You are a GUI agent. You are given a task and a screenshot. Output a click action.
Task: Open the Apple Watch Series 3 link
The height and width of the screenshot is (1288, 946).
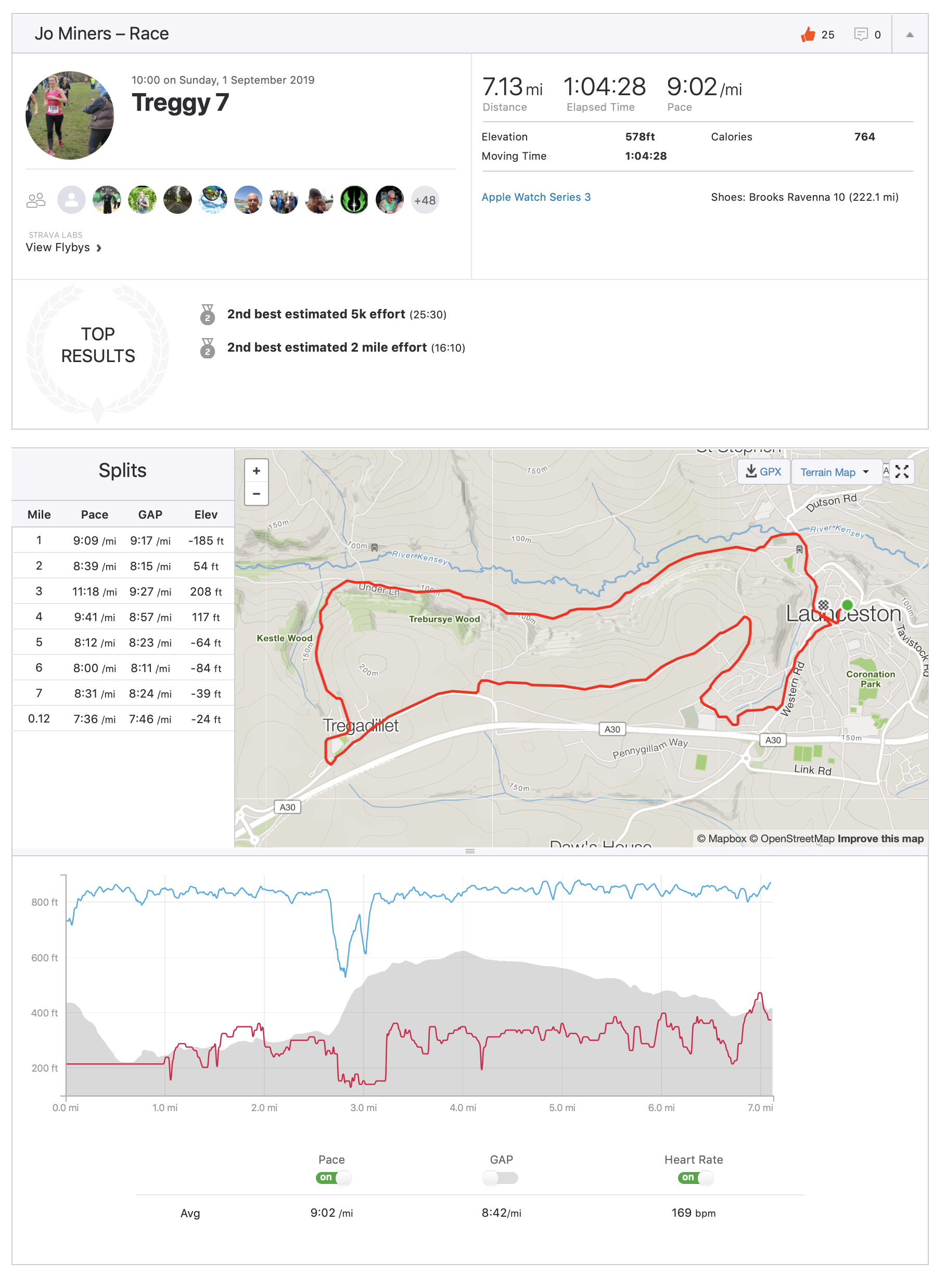(535, 197)
